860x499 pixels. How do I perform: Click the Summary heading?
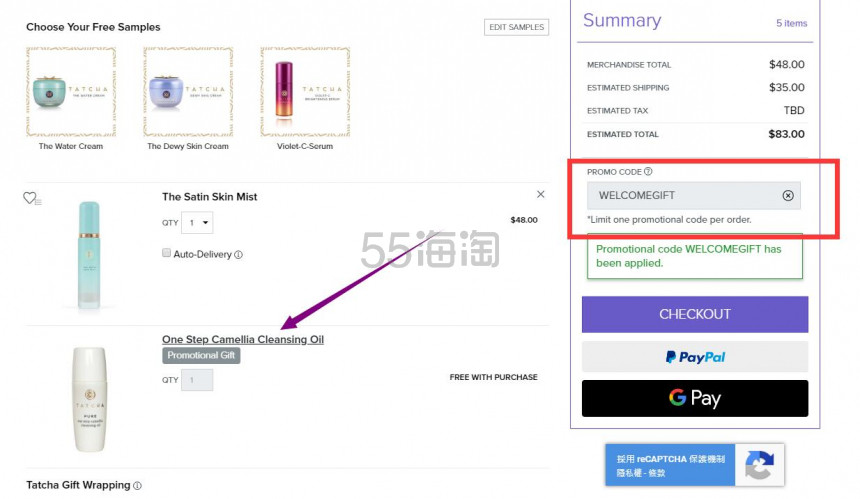[x=622, y=20]
